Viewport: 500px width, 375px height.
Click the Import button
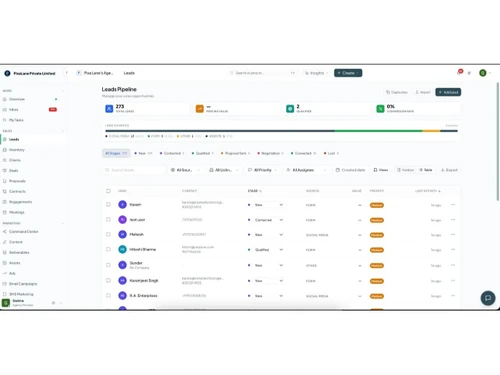pos(423,92)
